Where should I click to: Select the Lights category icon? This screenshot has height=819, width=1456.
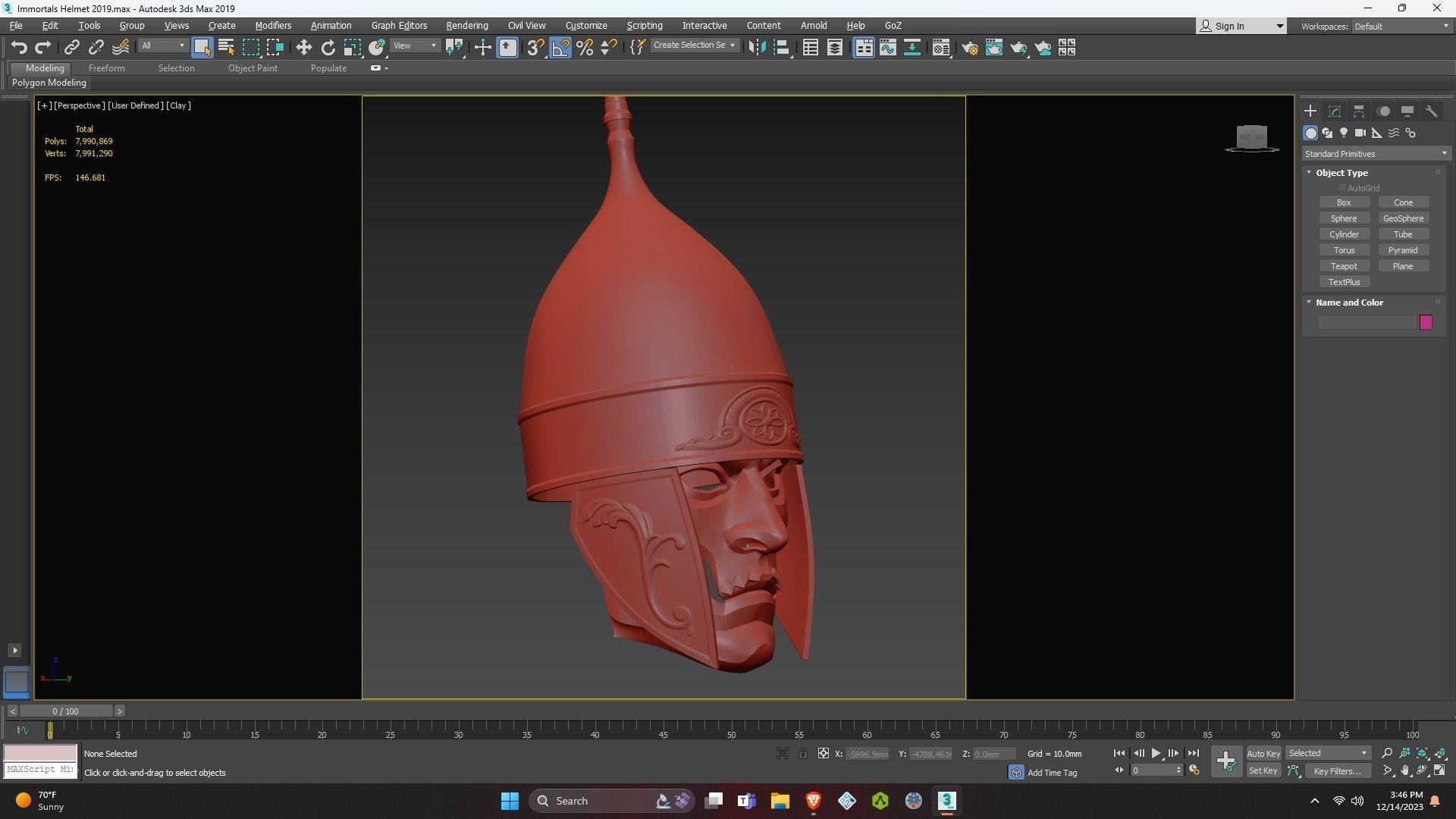[1344, 133]
